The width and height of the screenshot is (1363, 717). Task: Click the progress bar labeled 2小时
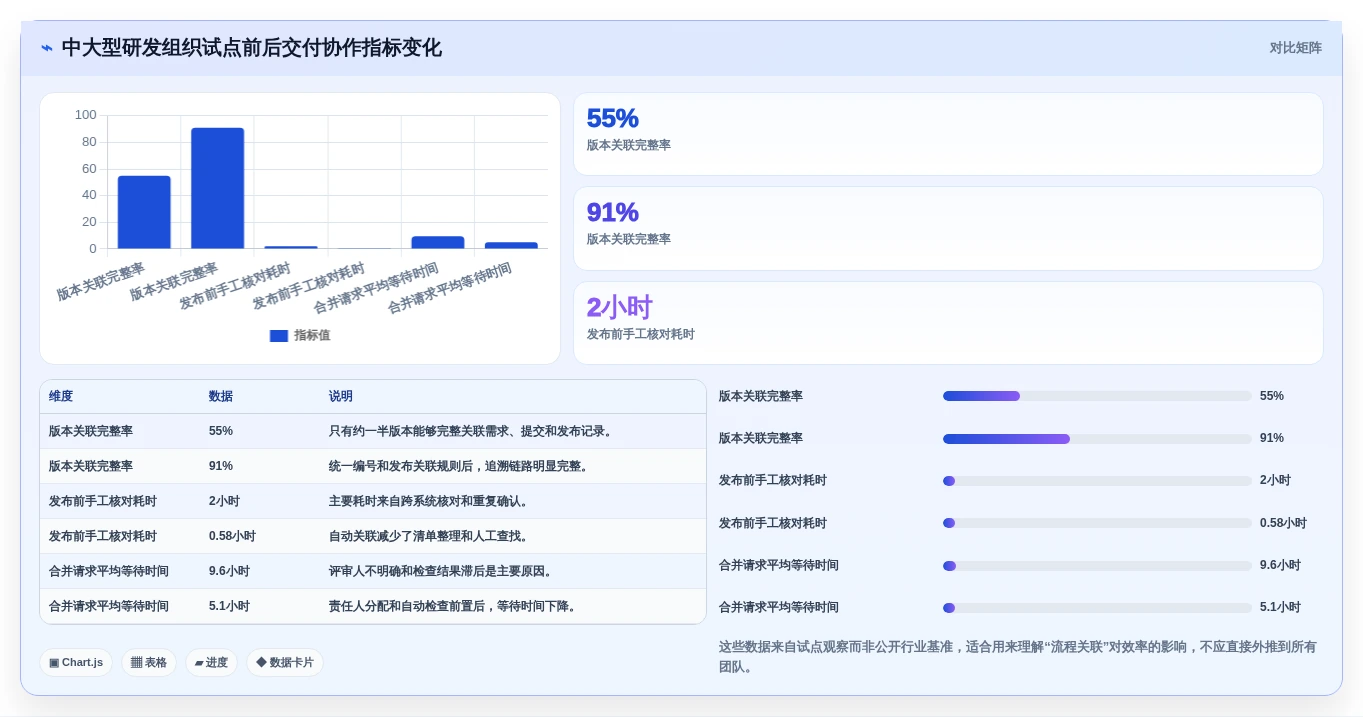pos(1097,481)
